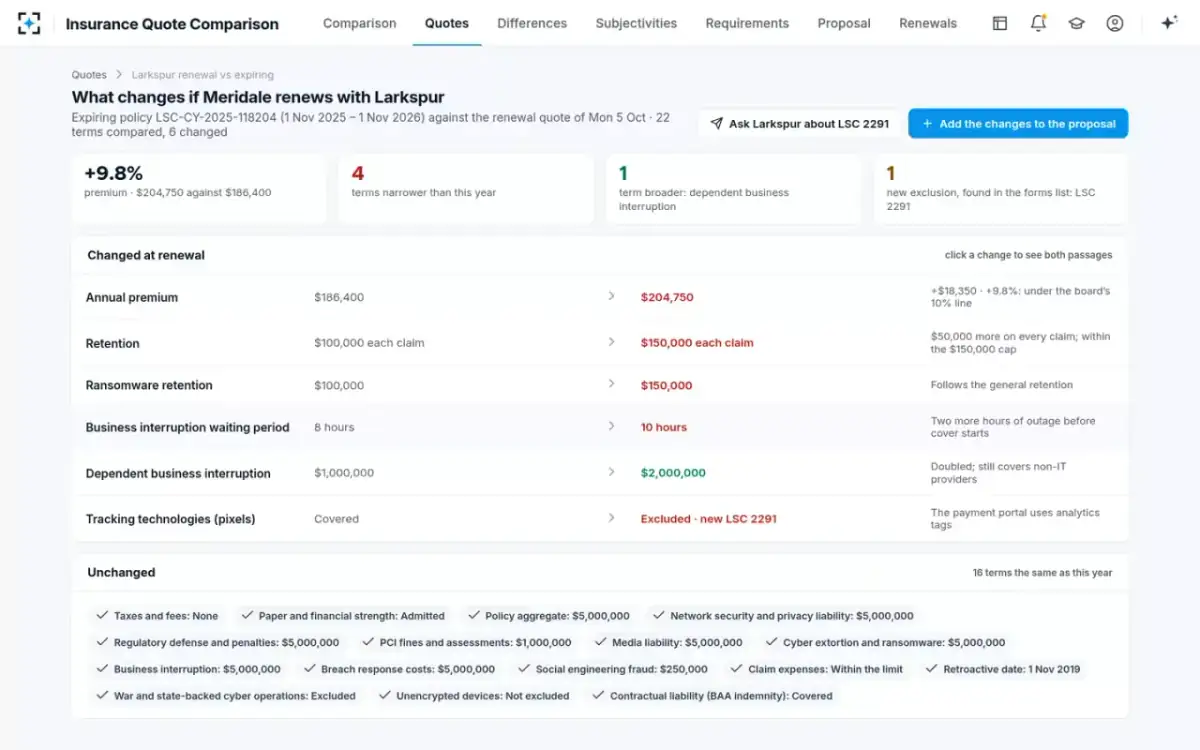Screen dimensions: 1200x750
Task: Expand the Dependent business interruption row chevron
Action: [611, 472]
